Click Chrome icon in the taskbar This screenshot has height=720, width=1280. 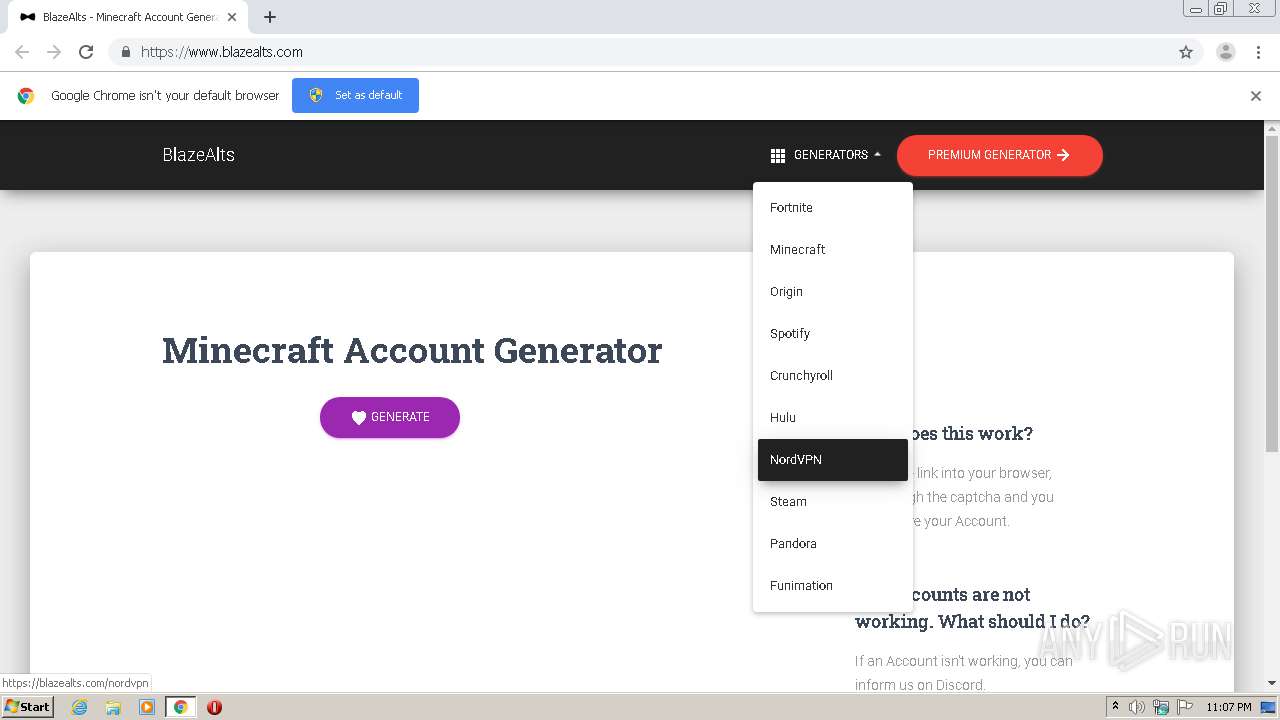click(180, 707)
